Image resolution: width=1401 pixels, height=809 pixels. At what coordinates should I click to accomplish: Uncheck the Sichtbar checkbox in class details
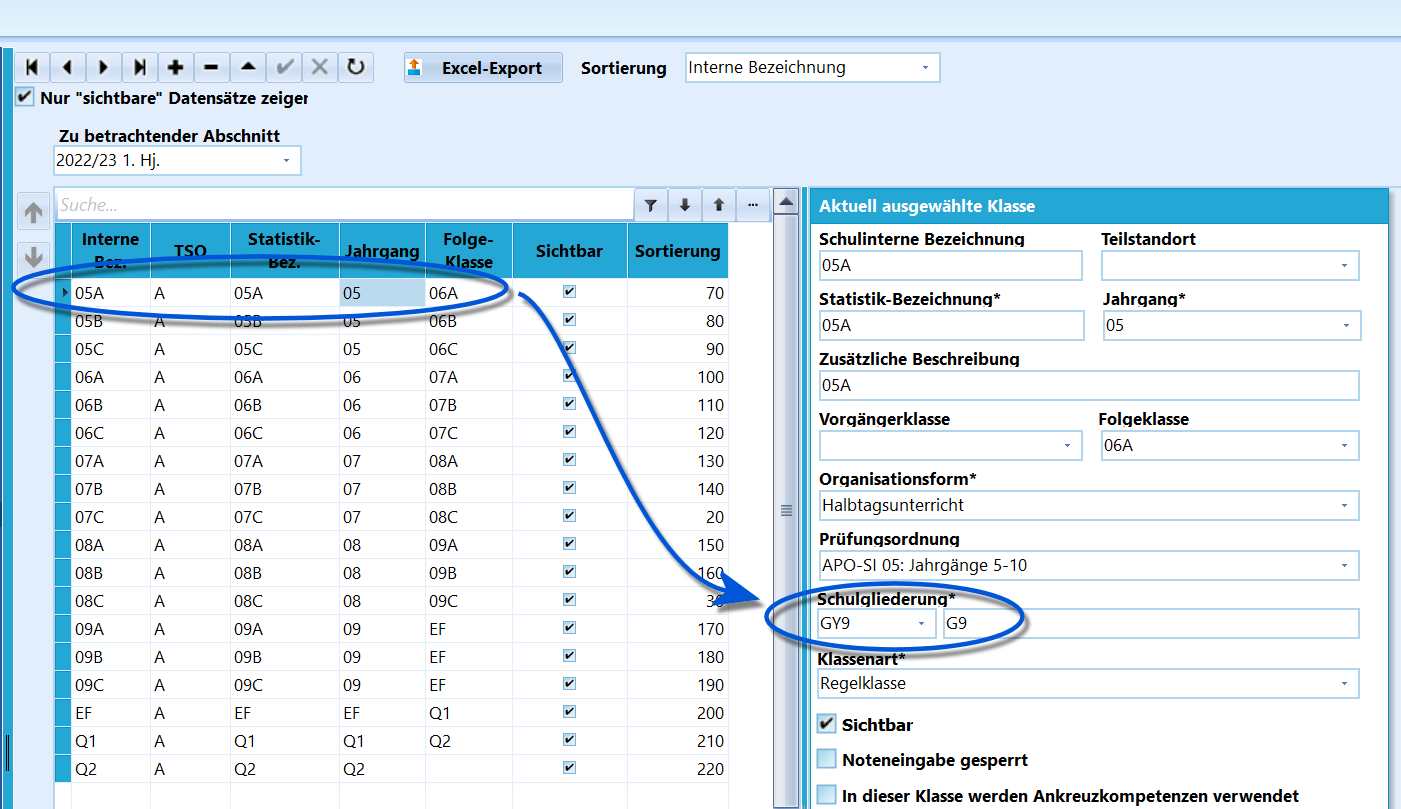[x=826, y=724]
